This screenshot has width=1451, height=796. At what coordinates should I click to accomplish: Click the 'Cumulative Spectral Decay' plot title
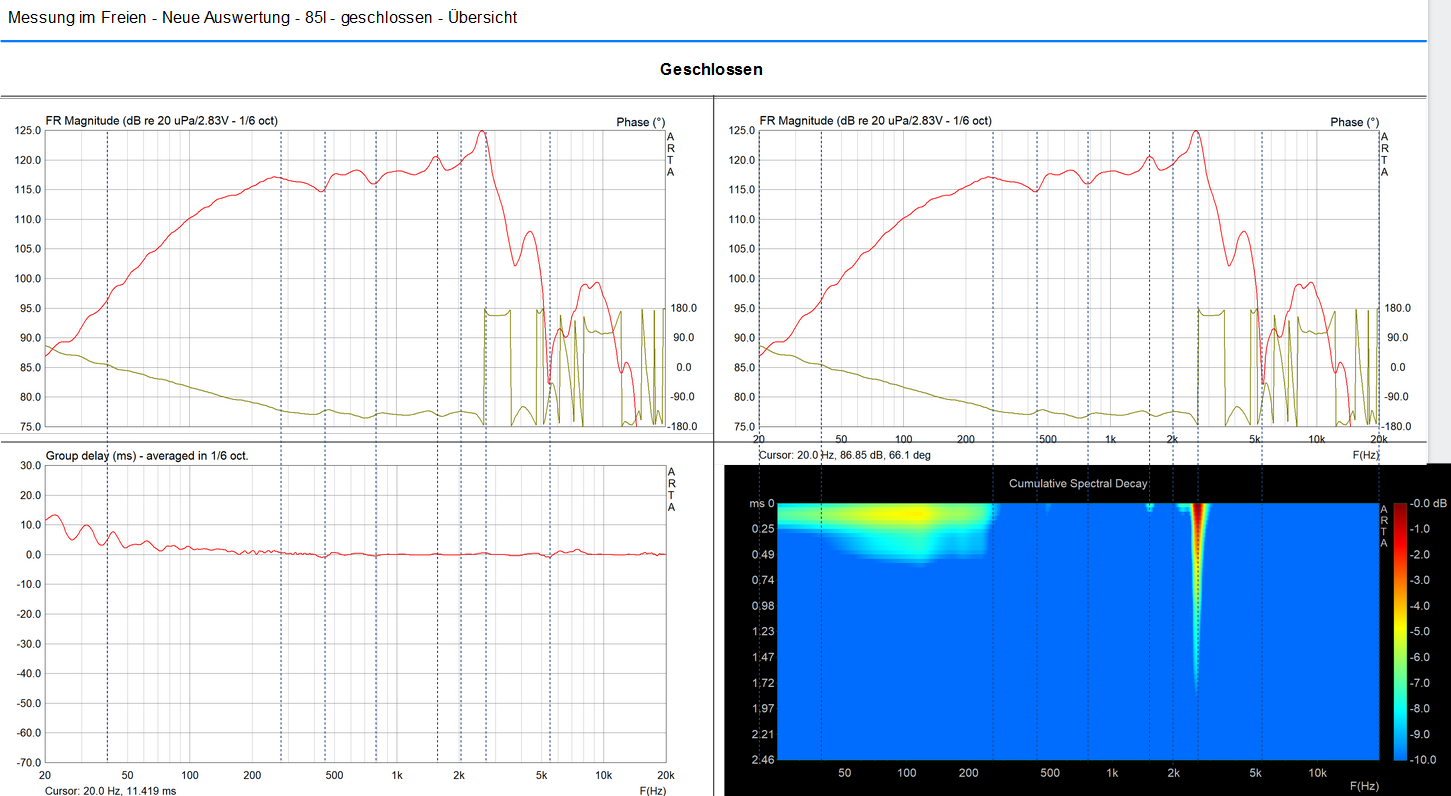click(x=1077, y=484)
